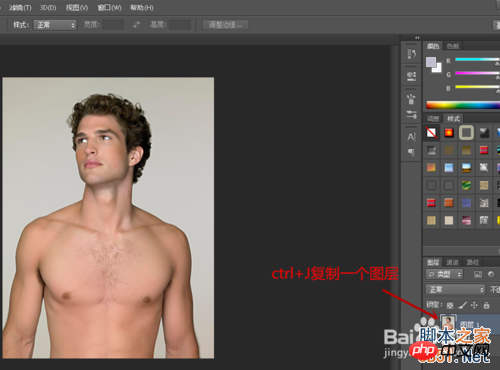This screenshot has width=500, height=370.
Task: Toggle lock position icon
Action: (474, 305)
